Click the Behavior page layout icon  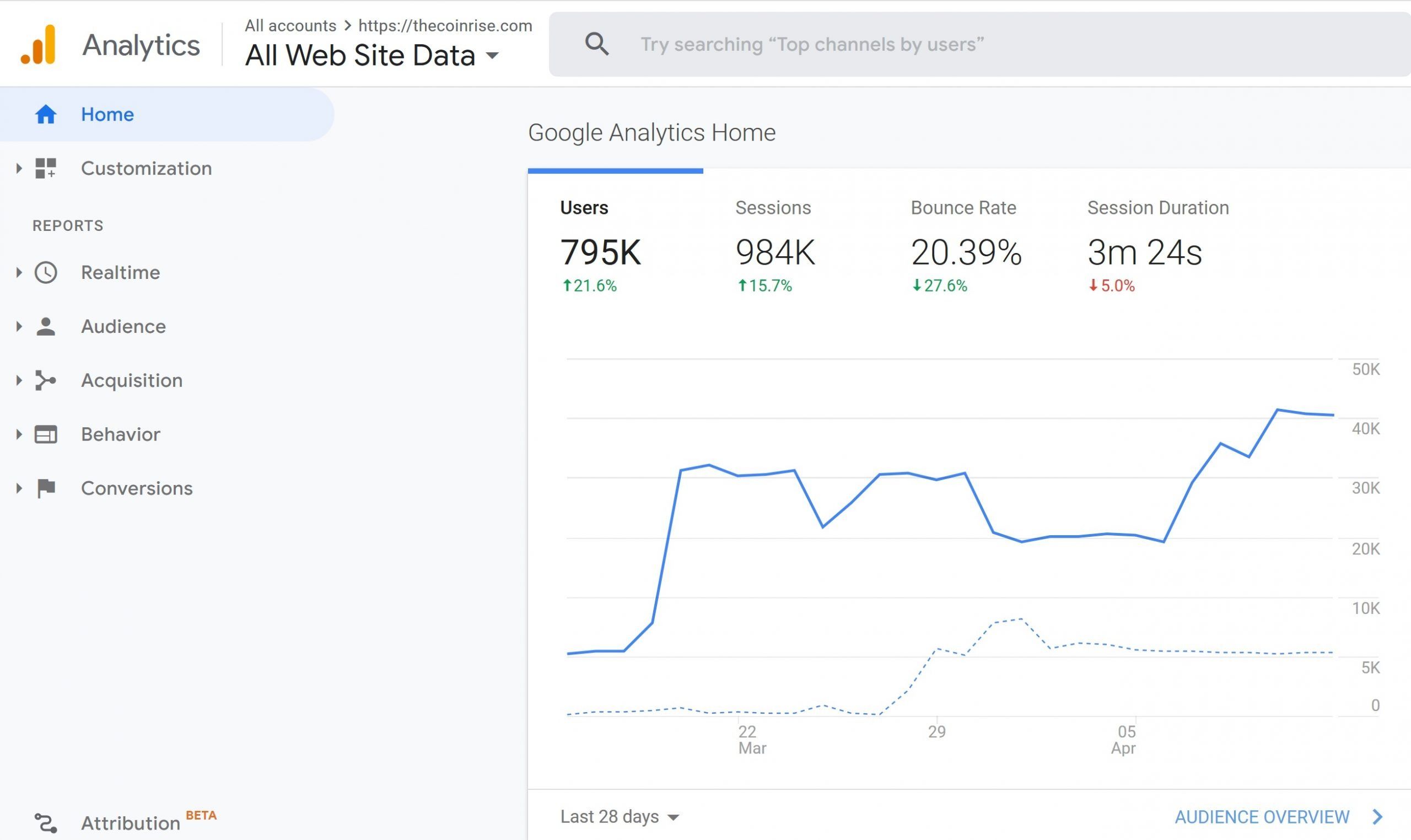click(46, 434)
